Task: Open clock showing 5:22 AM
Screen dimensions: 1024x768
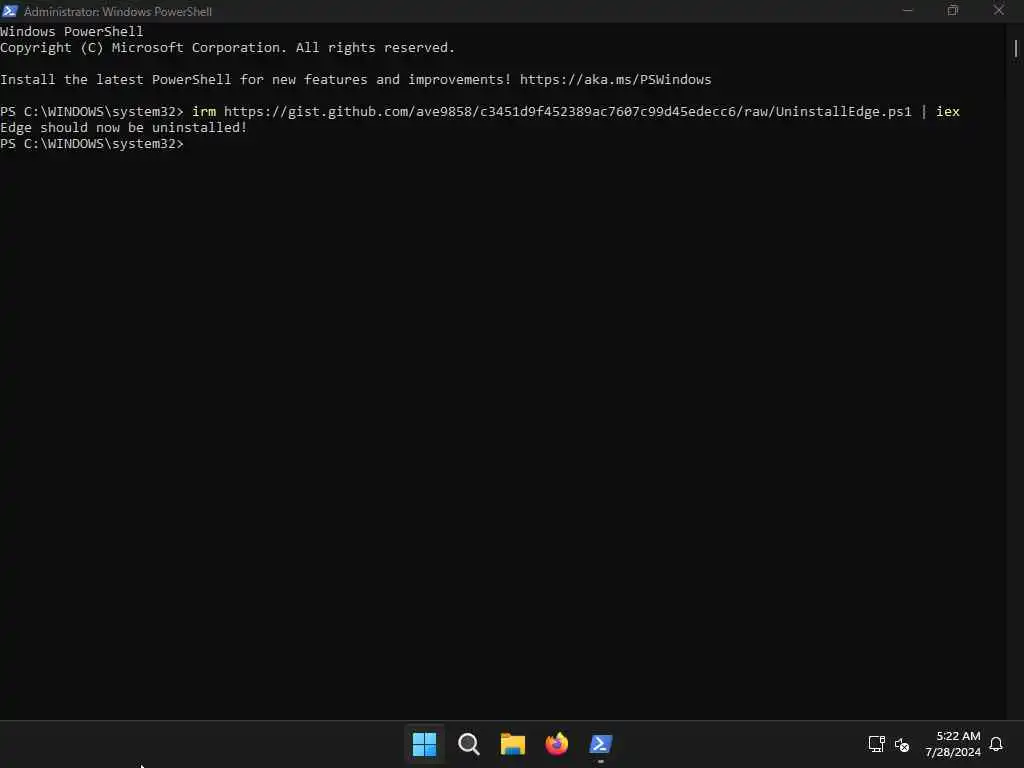Action: (958, 736)
